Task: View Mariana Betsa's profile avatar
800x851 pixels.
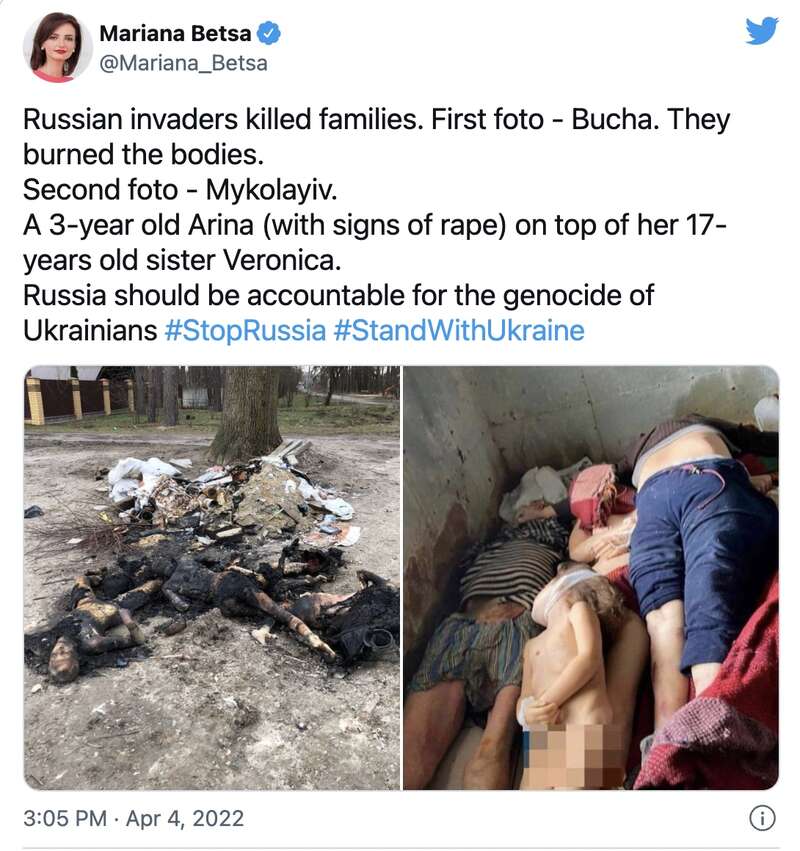Action: coord(58,48)
